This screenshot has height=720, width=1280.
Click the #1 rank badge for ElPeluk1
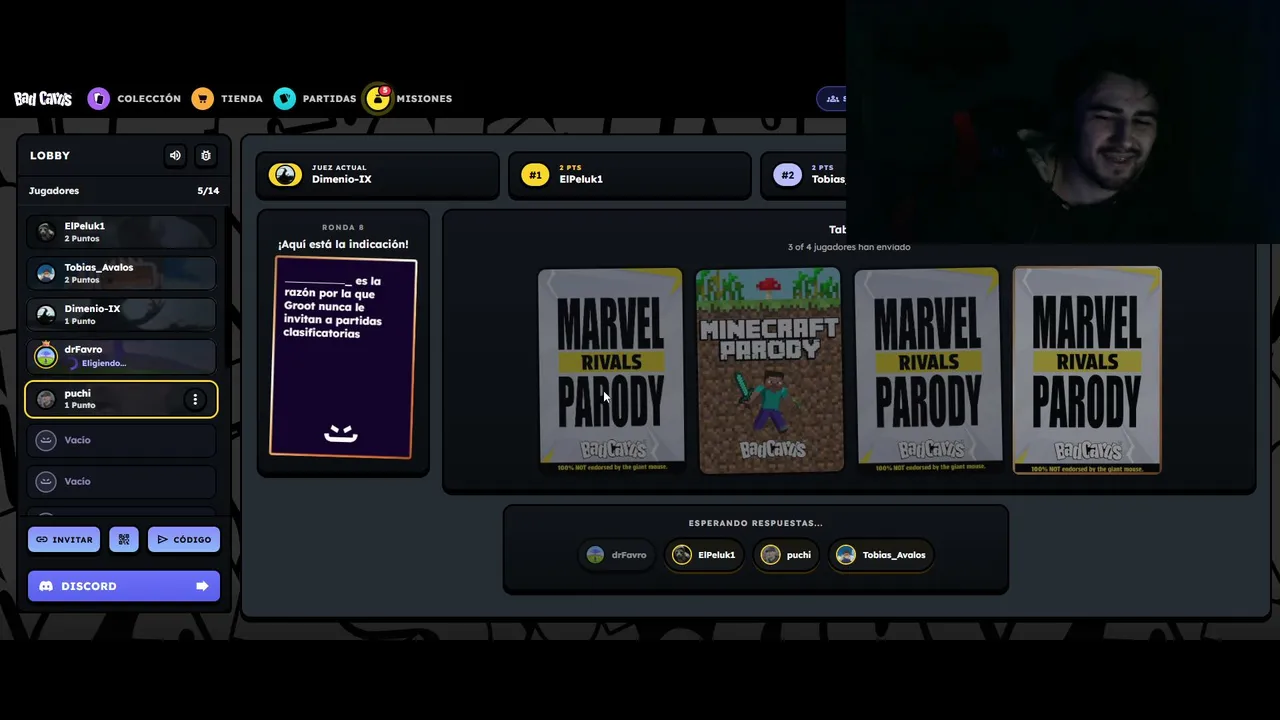coord(535,175)
